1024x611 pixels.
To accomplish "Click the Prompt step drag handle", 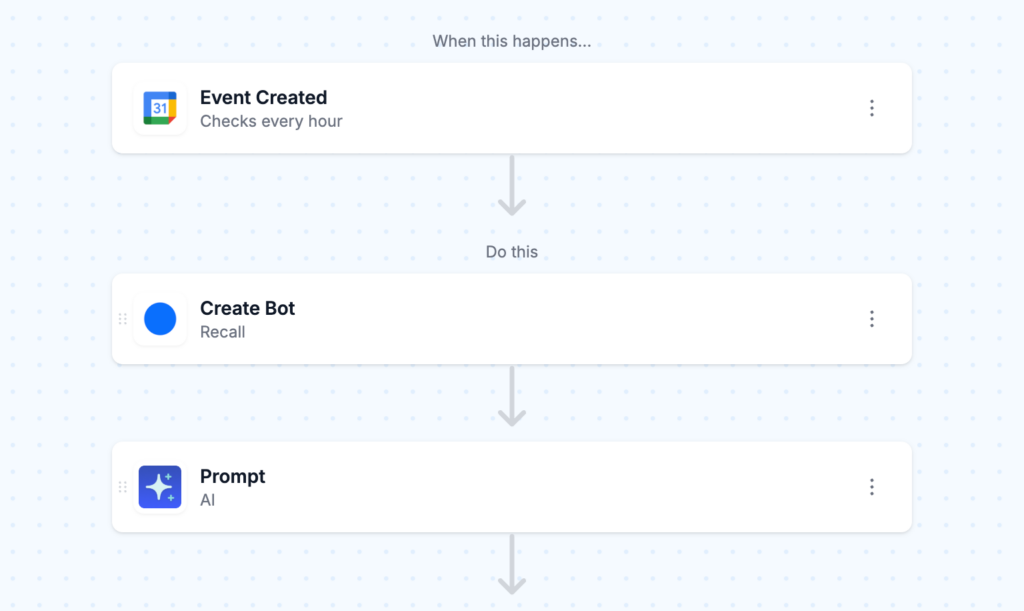I will (122, 487).
